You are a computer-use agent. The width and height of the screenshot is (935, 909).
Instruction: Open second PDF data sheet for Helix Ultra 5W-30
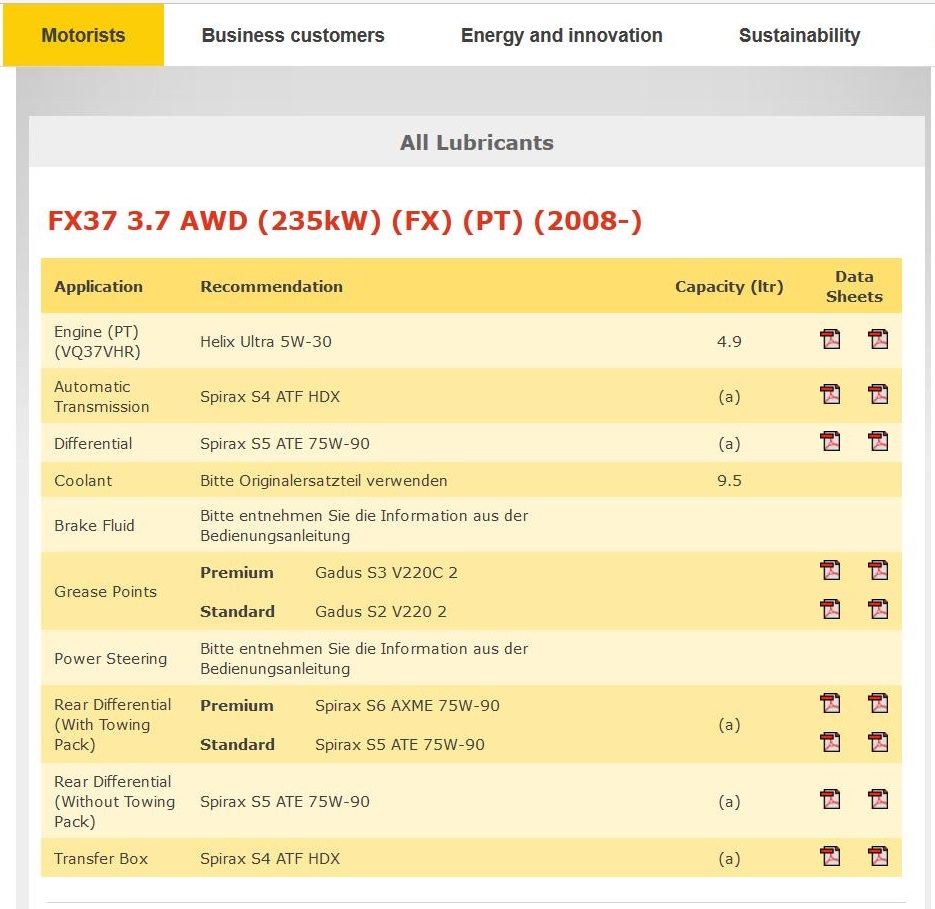pos(878,339)
